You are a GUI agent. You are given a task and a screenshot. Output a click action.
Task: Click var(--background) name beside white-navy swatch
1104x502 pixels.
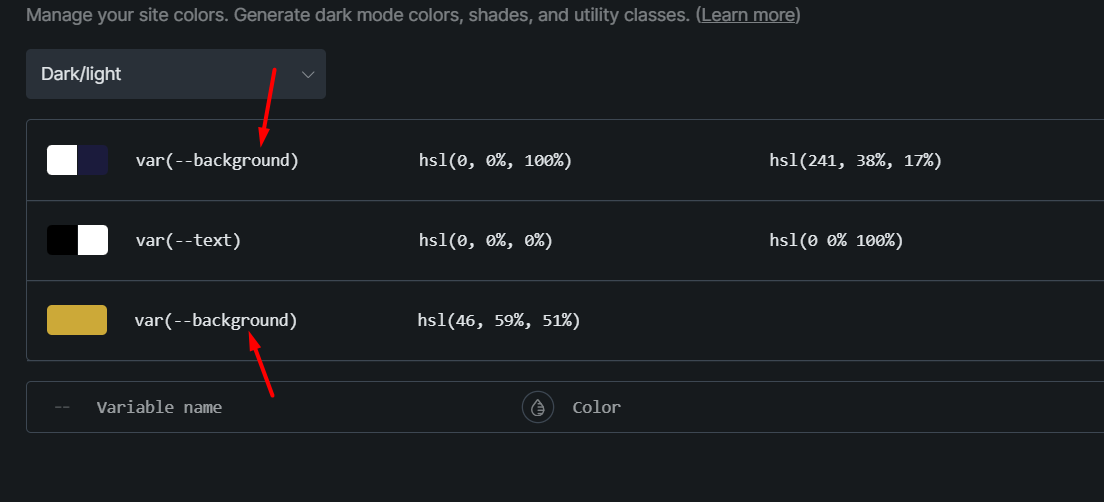tap(217, 160)
